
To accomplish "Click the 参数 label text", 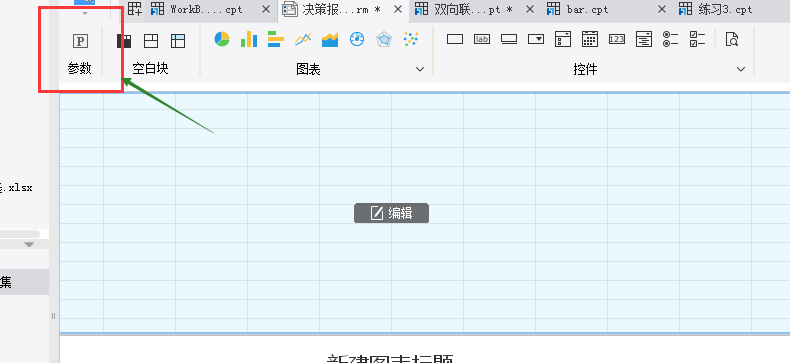I will (80, 69).
